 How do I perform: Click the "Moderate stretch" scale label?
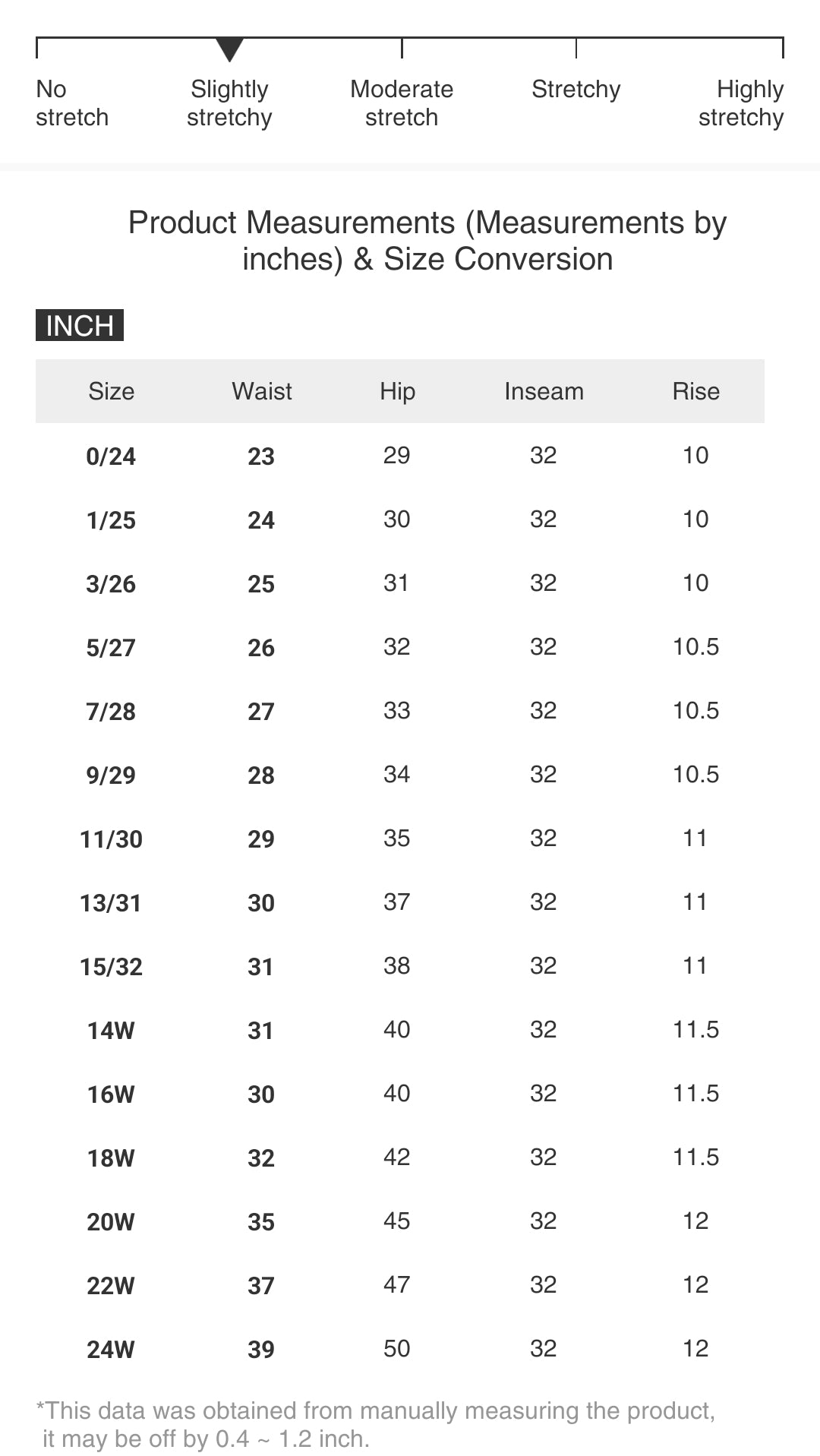coord(402,103)
